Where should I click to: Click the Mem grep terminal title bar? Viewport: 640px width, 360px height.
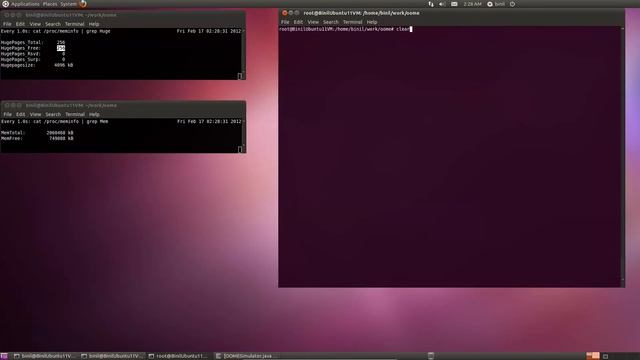[x=123, y=105]
